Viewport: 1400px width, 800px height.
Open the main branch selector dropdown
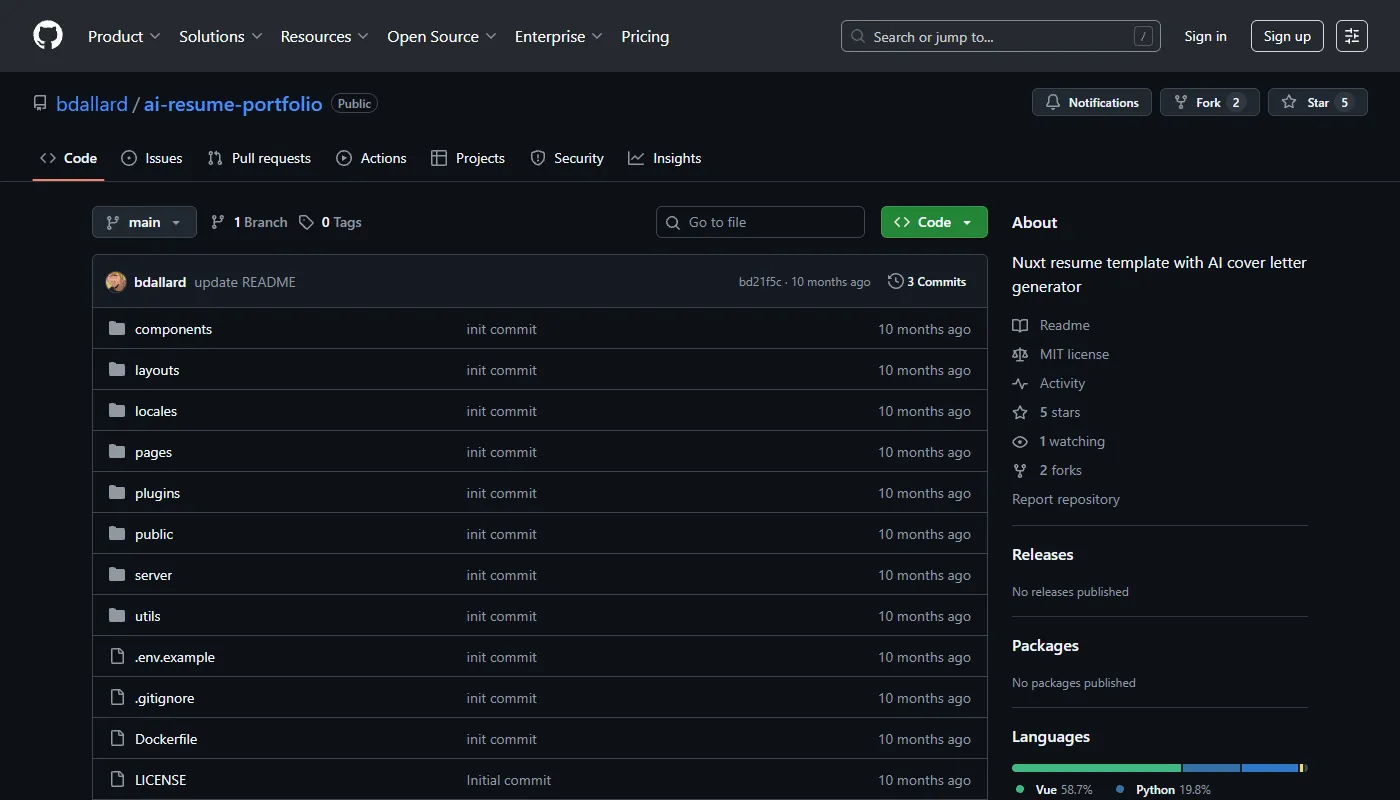pyautogui.click(x=144, y=222)
